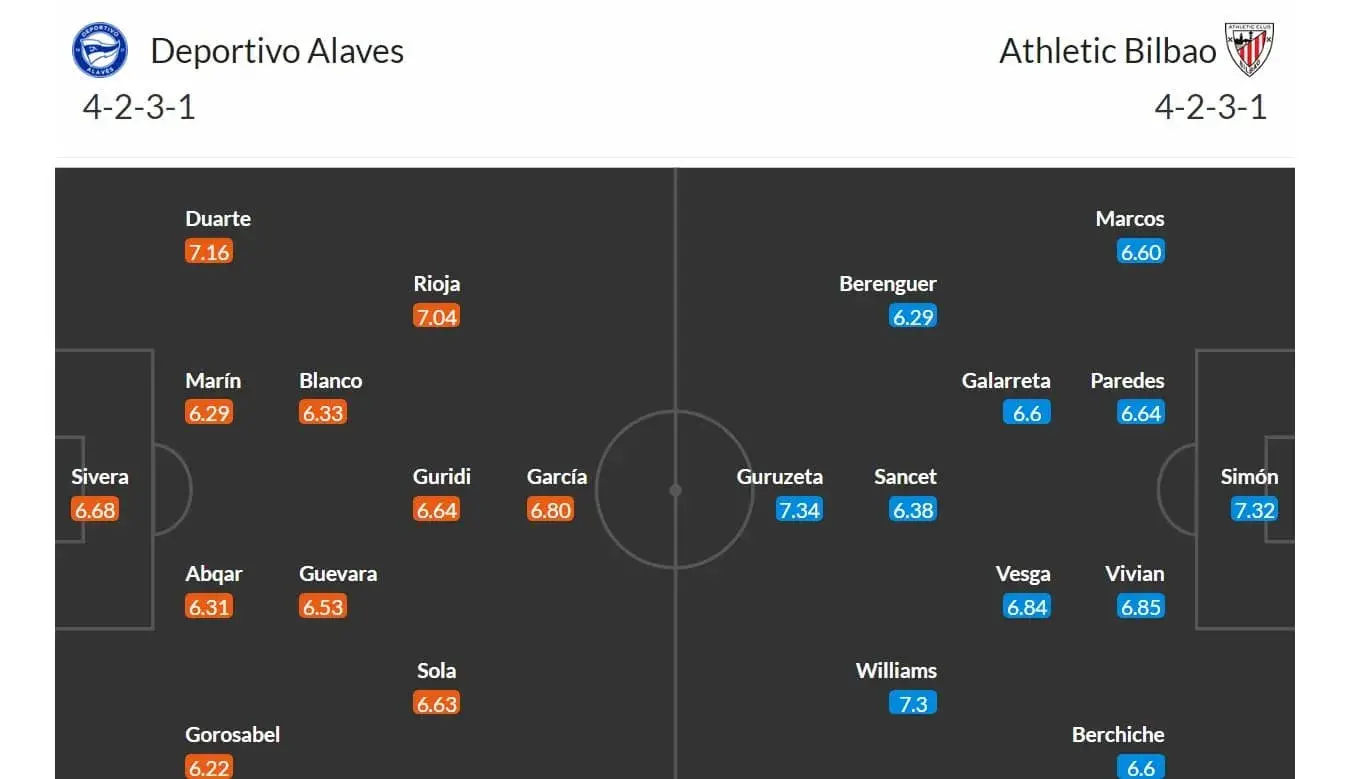Open Berchiche's player name label
The image size is (1350, 779).
tap(1118, 735)
